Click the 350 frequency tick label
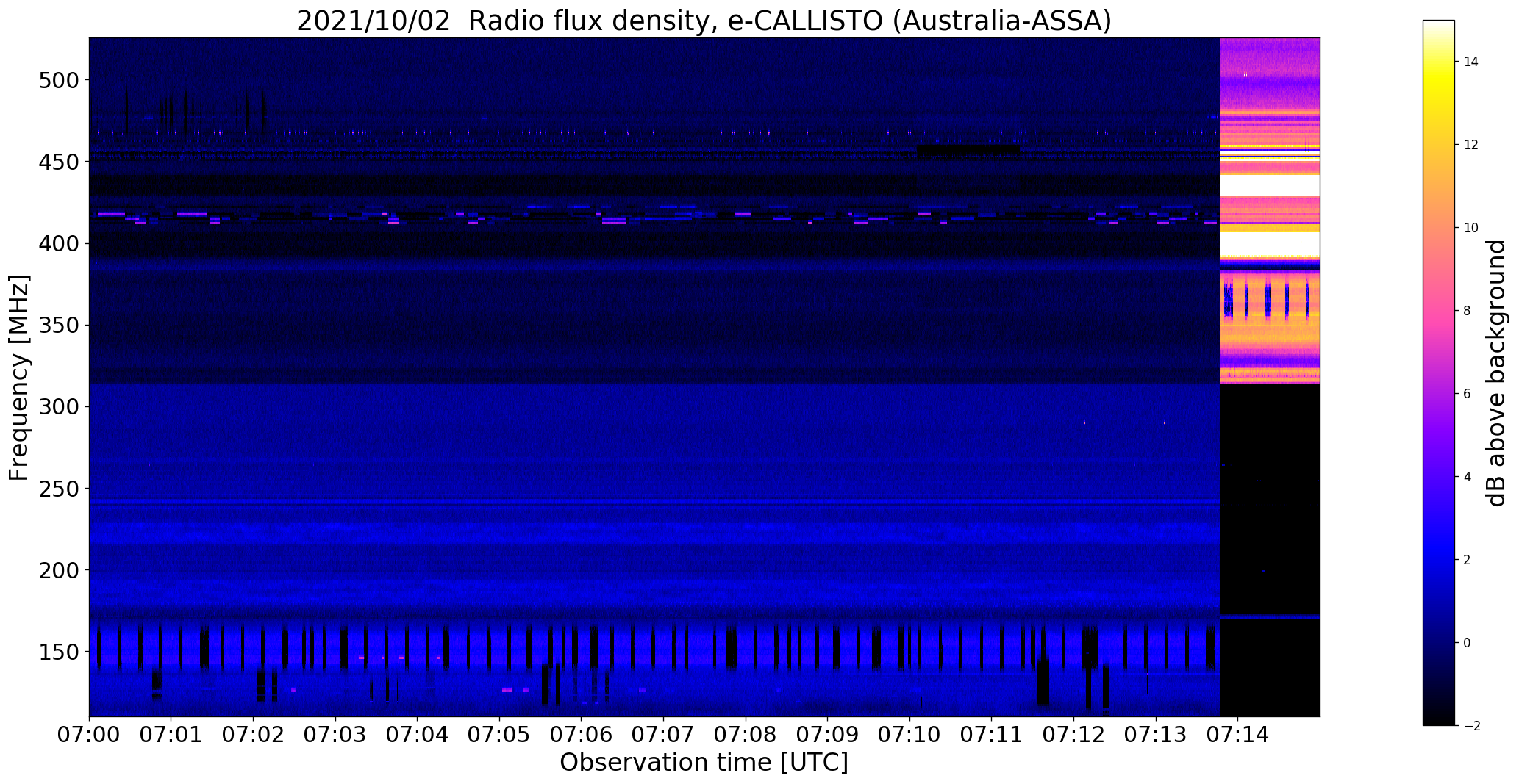 (58, 325)
